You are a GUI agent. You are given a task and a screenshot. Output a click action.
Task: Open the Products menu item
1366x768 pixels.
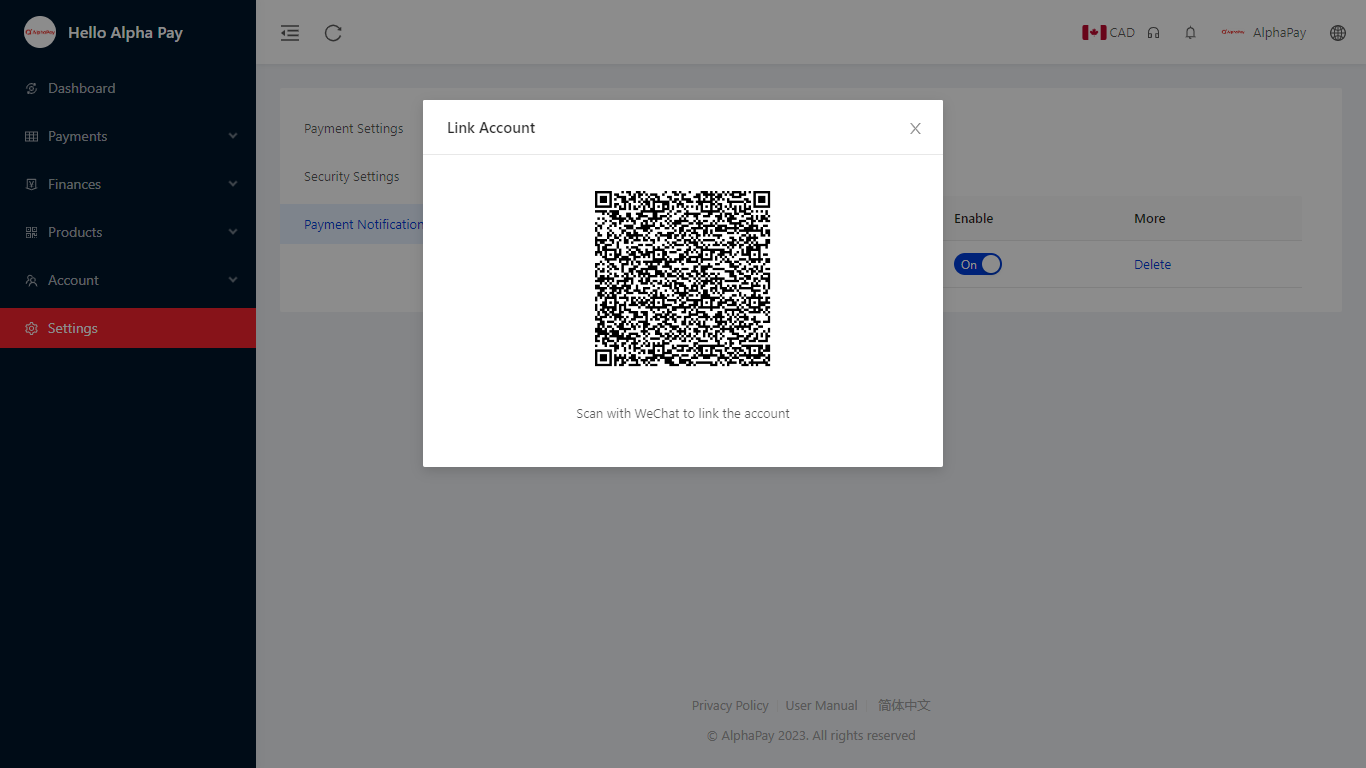click(128, 232)
